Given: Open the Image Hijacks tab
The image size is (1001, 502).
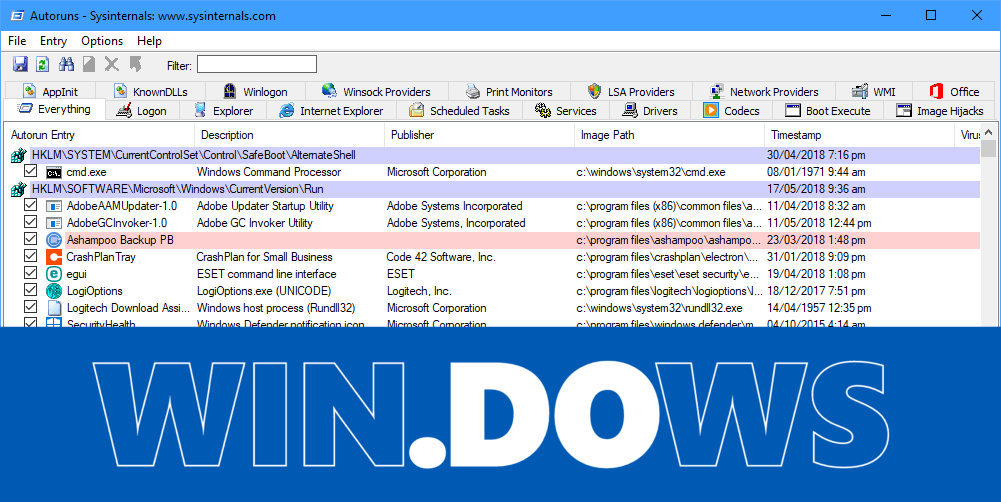Looking at the screenshot, I should click(x=940, y=110).
